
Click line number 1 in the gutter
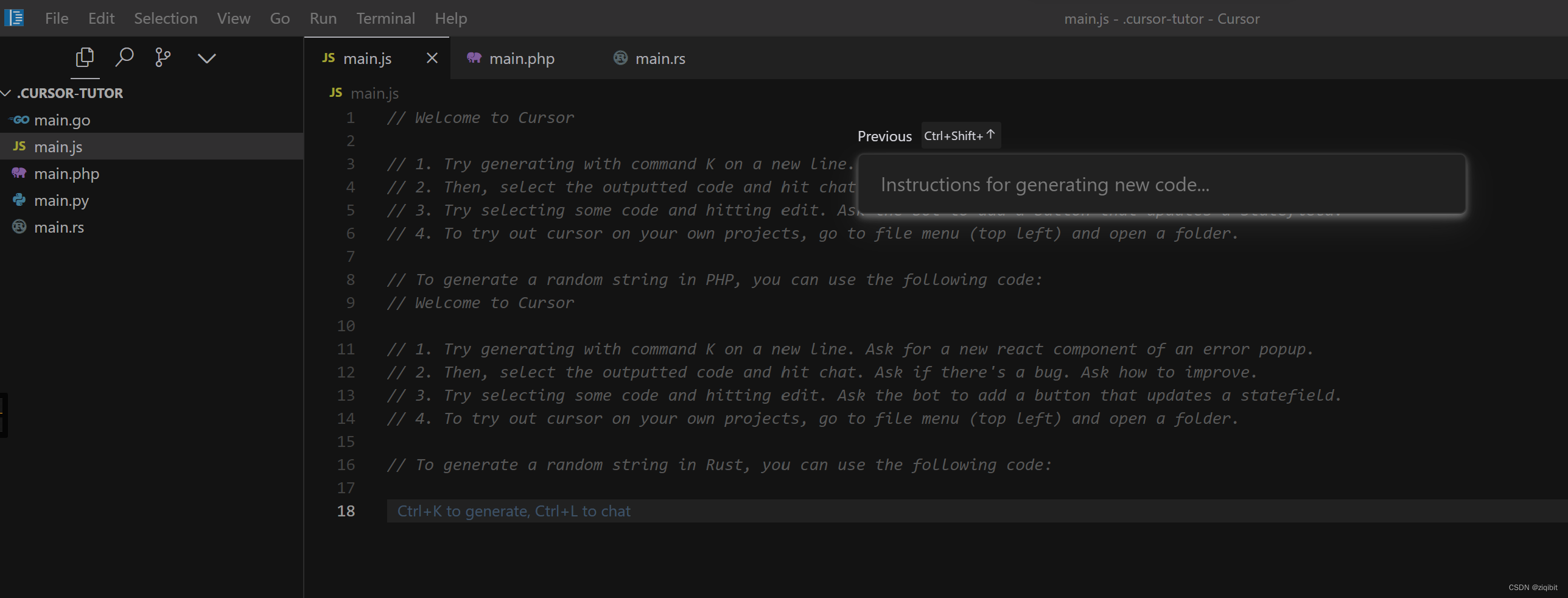351,118
